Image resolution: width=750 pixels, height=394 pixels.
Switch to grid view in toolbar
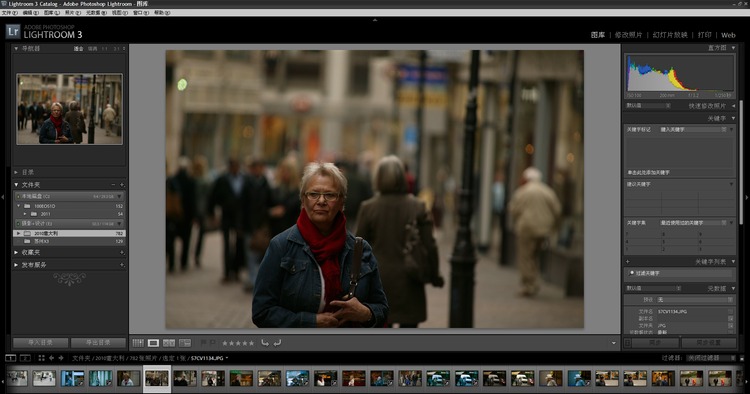click(x=138, y=343)
